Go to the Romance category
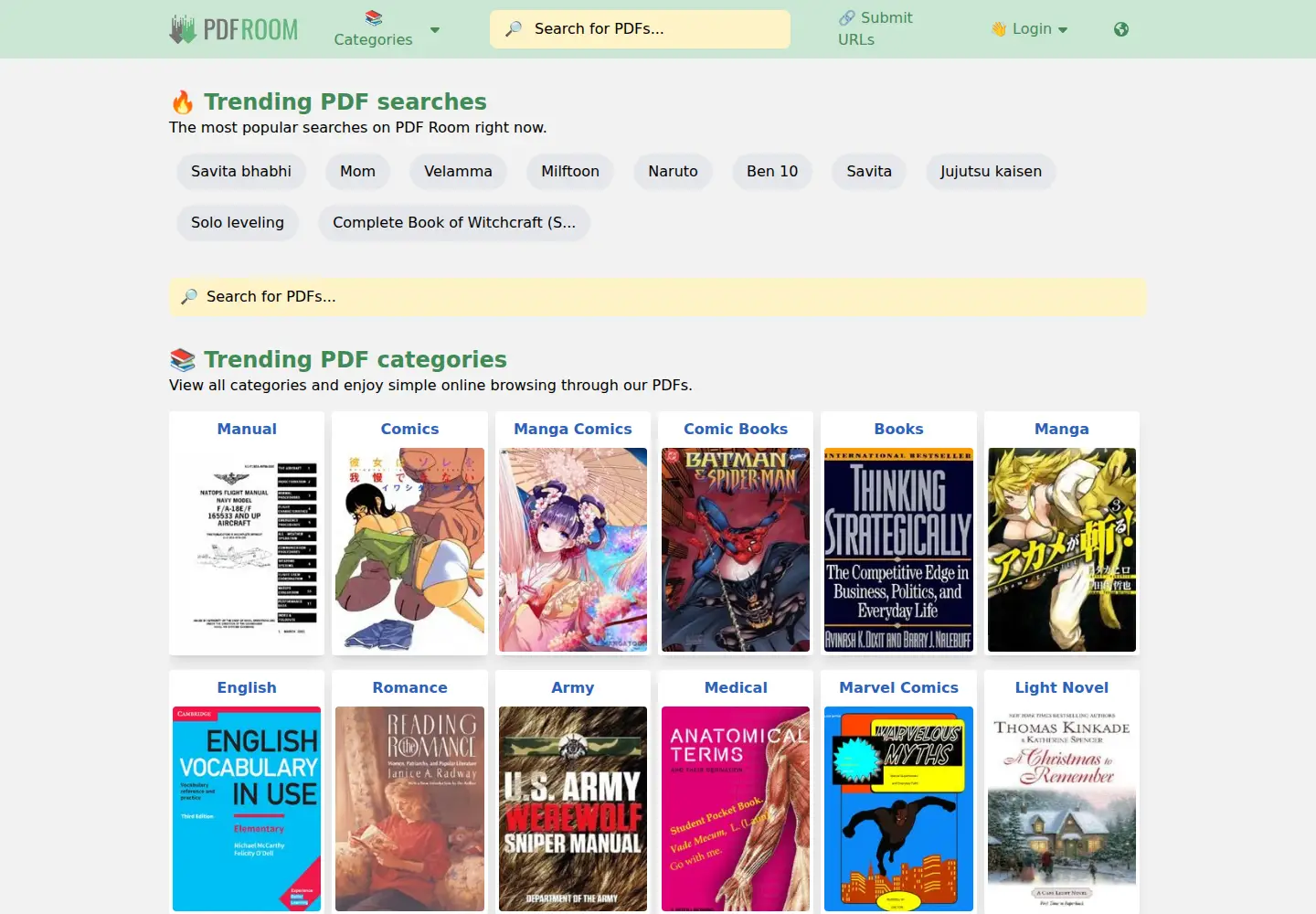 tap(409, 687)
